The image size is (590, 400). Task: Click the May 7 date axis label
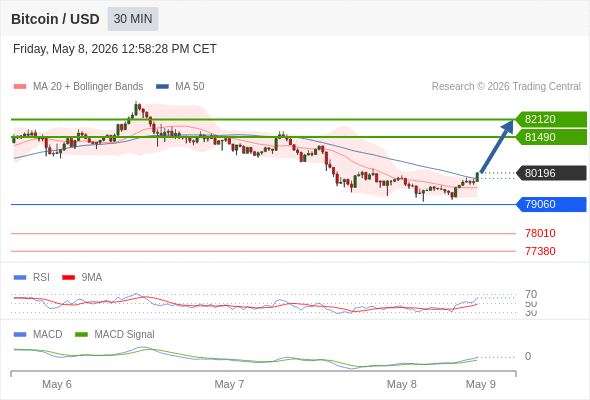click(x=229, y=384)
